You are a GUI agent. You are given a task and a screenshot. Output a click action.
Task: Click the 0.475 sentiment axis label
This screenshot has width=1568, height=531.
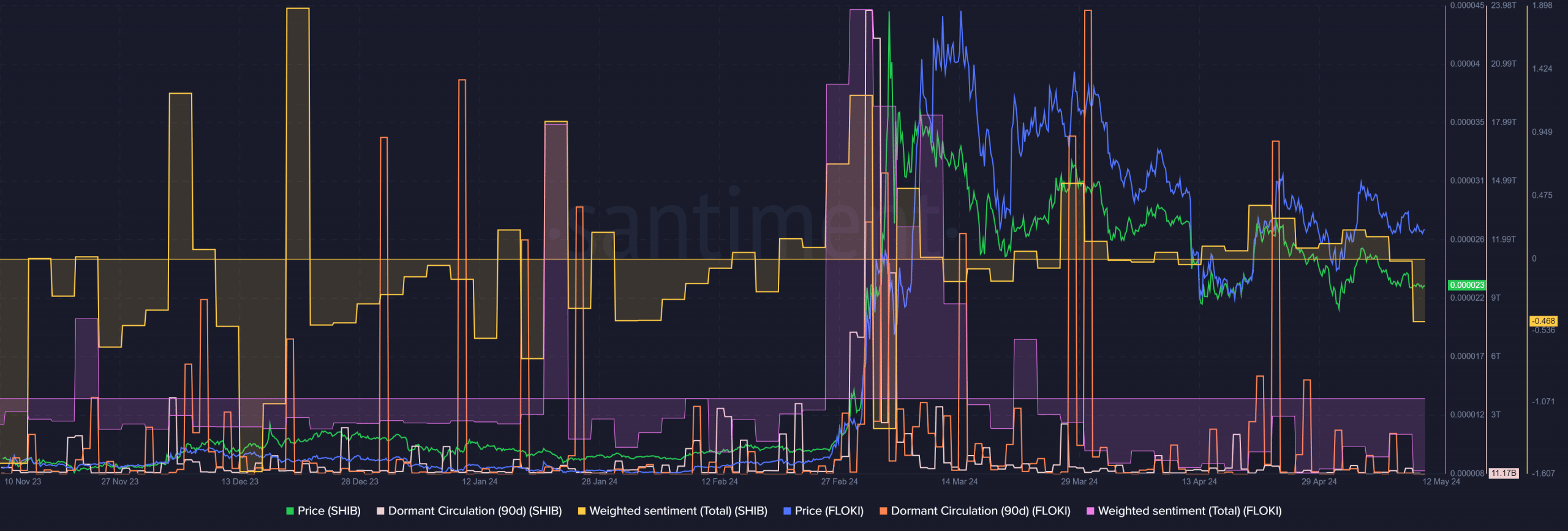(1542, 195)
